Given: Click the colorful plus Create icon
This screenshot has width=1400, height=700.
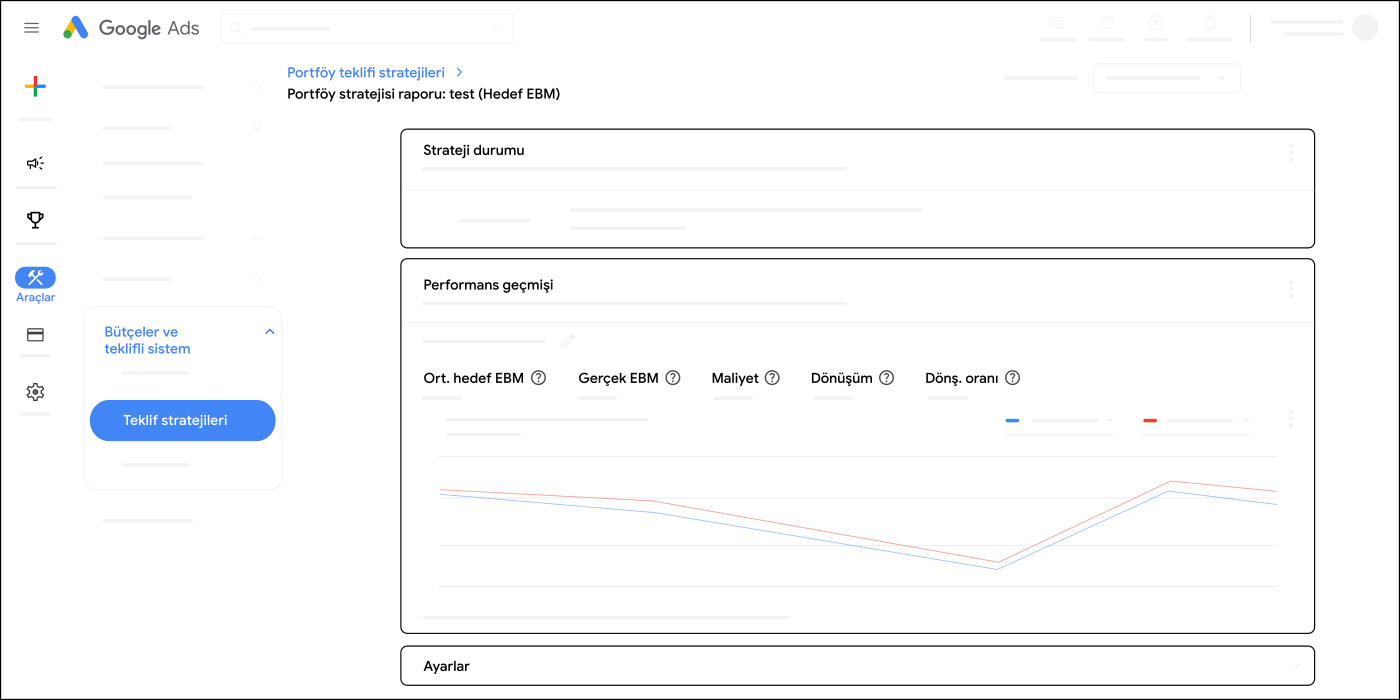Looking at the screenshot, I should 35,87.
